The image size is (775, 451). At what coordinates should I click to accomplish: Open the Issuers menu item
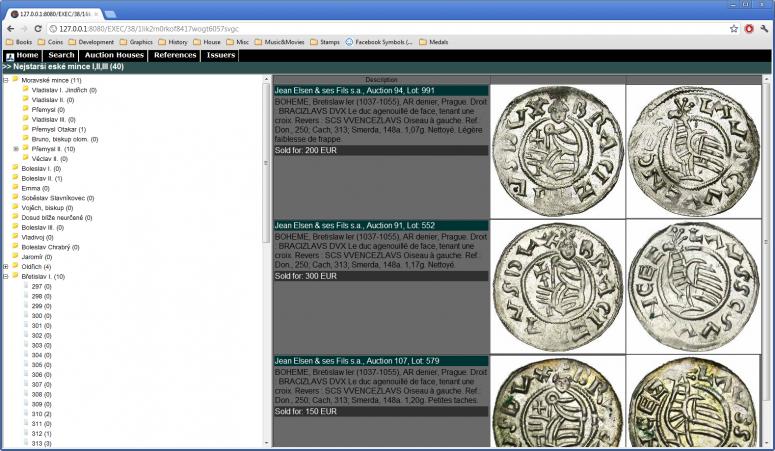tap(220, 55)
